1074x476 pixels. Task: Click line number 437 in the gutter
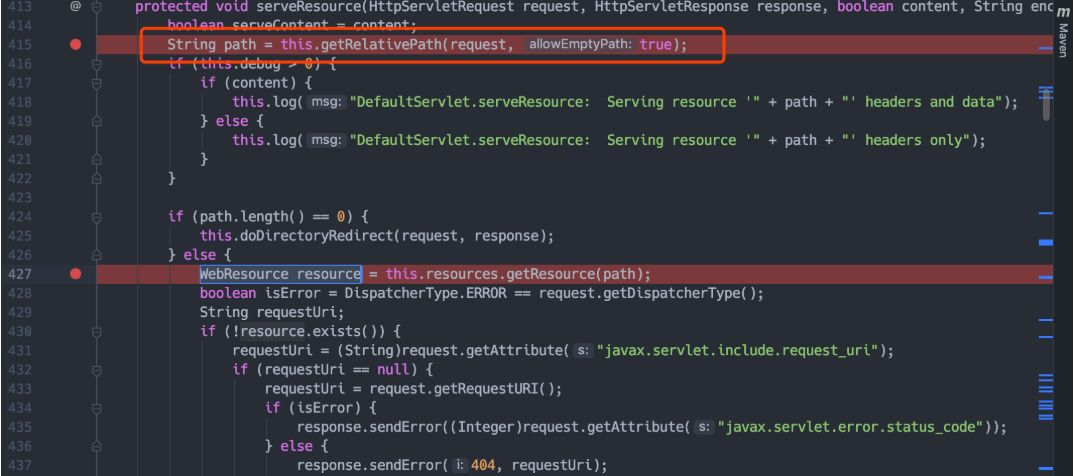coord(18,466)
